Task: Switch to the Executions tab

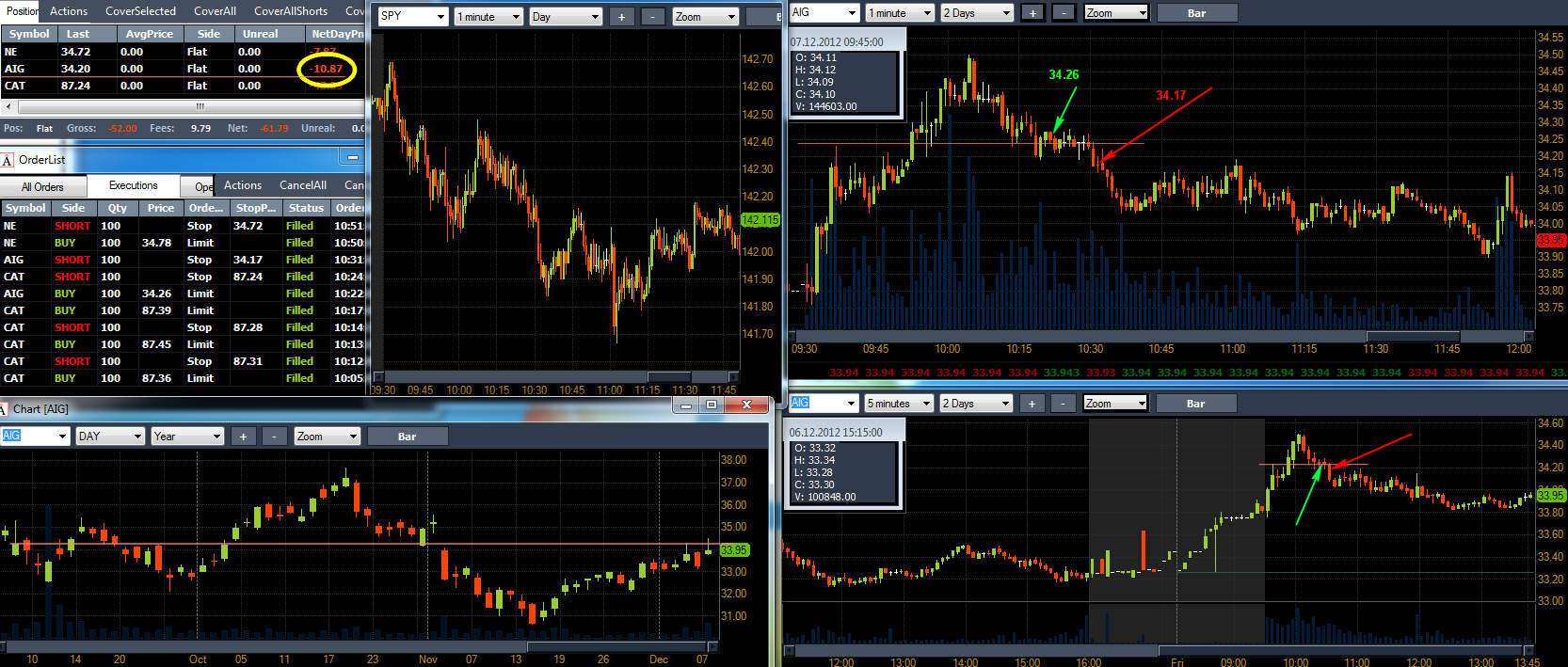Action: (x=134, y=185)
